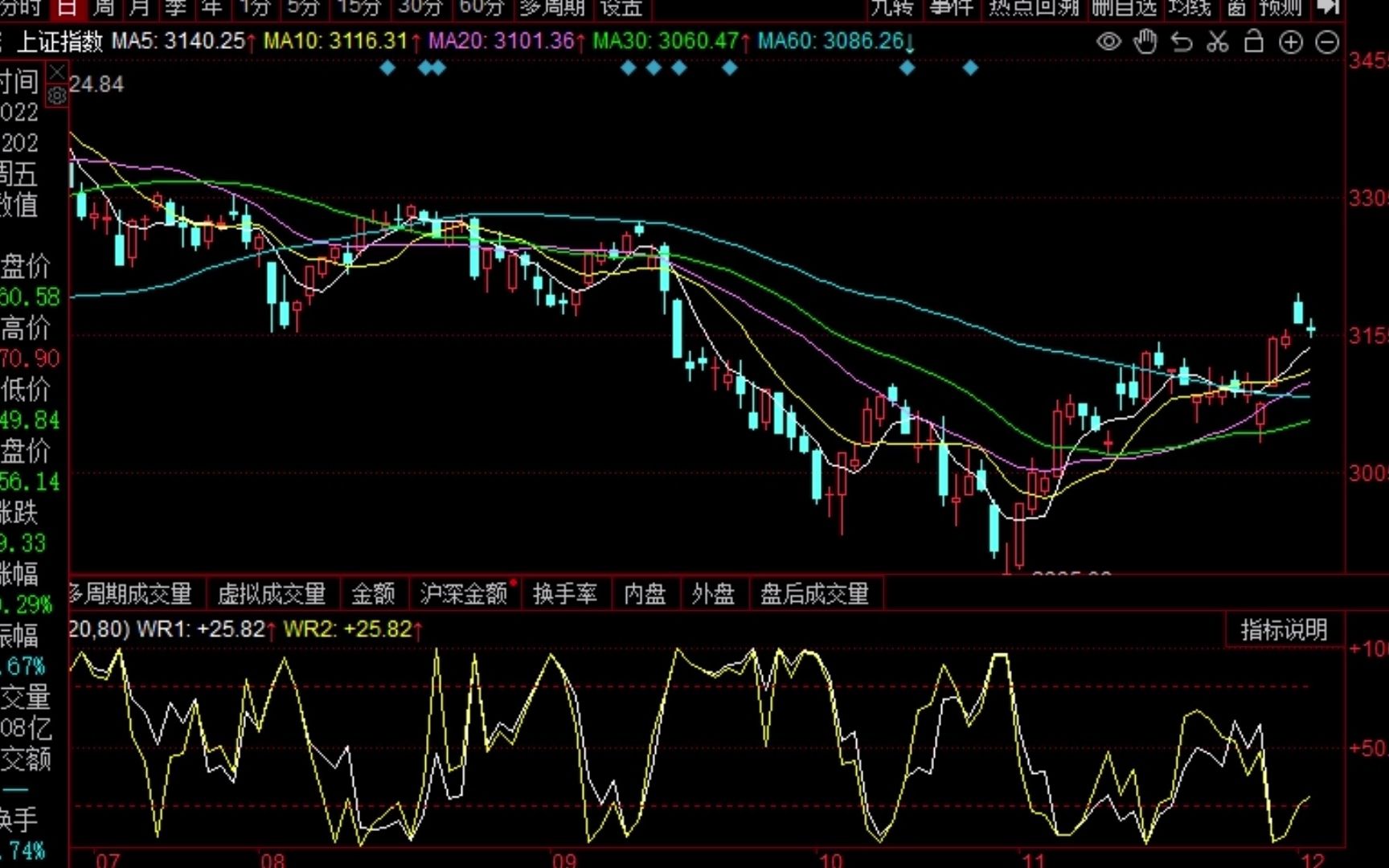Select the 沪深金额 indicator tab
The image size is (1389, 868).
[x=464, y=594]
